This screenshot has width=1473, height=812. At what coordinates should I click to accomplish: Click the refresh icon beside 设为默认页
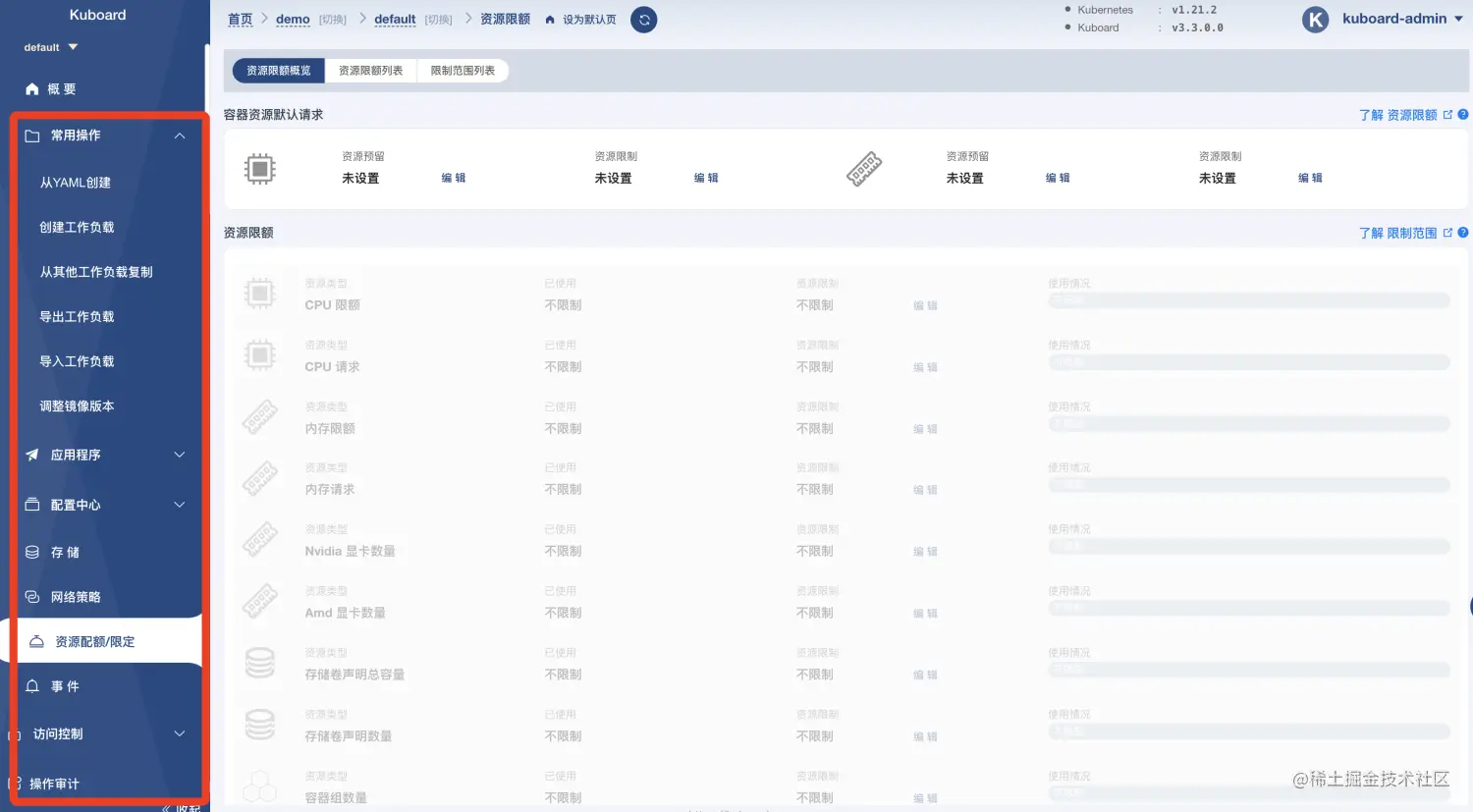coord(644,20)
